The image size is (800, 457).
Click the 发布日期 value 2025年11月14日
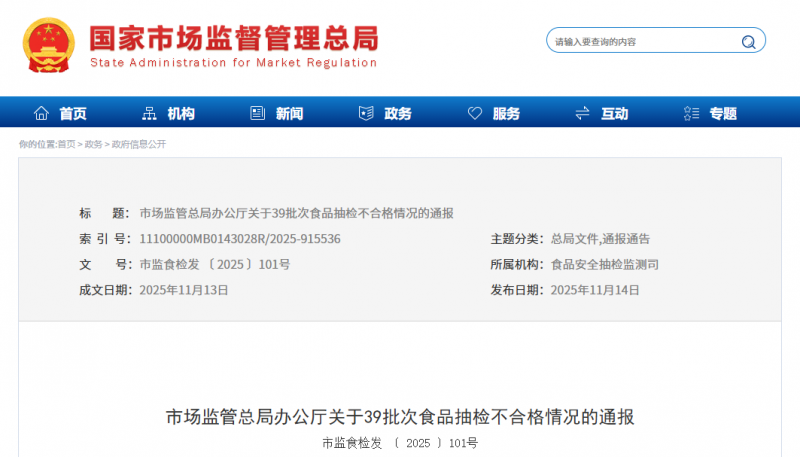595,290
